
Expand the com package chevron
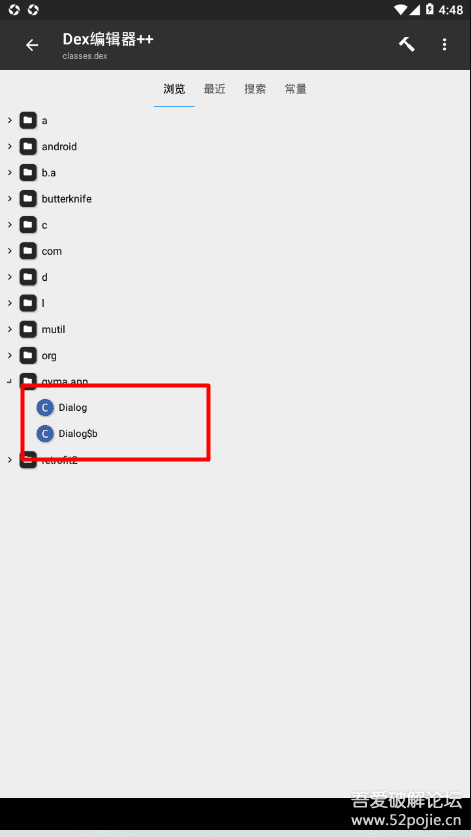[10, 250]
